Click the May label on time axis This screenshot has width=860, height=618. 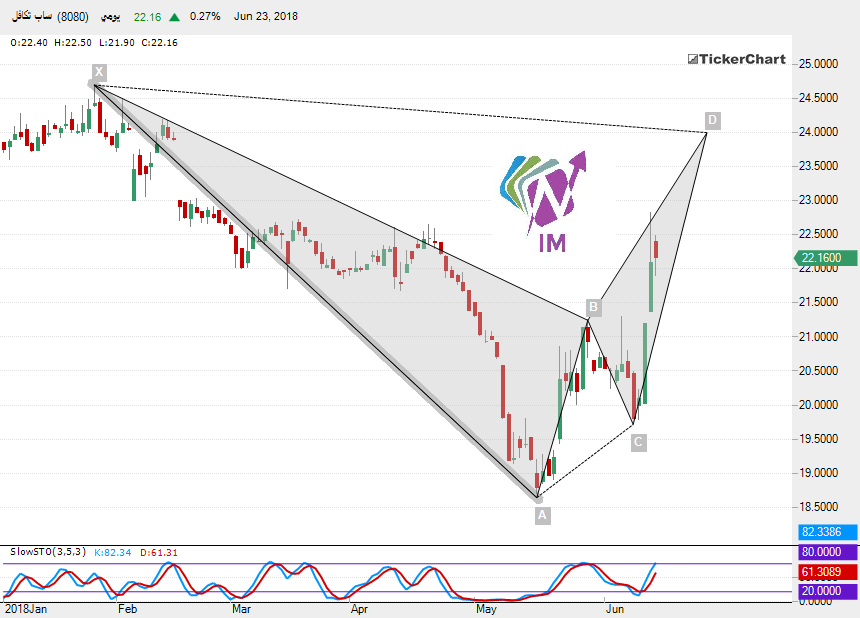pyautogui.click(x=486, y=608)
